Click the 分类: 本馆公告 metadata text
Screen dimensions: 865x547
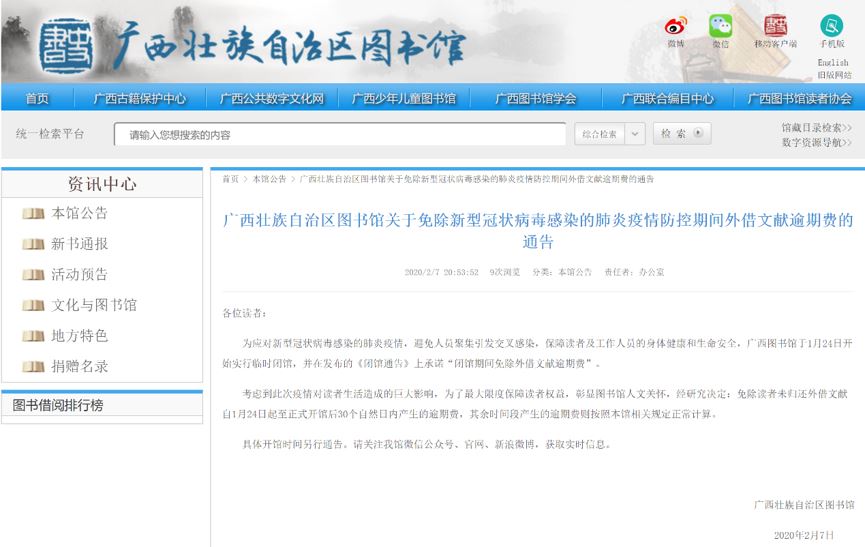pyautogui.click(x=562, y=272)
